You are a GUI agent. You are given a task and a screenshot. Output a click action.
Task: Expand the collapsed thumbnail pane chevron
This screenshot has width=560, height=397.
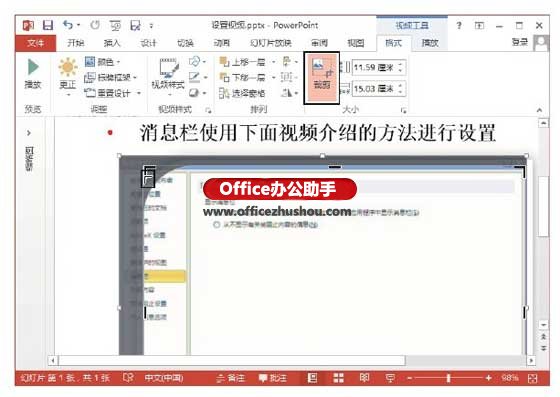[x=29, y=133]
